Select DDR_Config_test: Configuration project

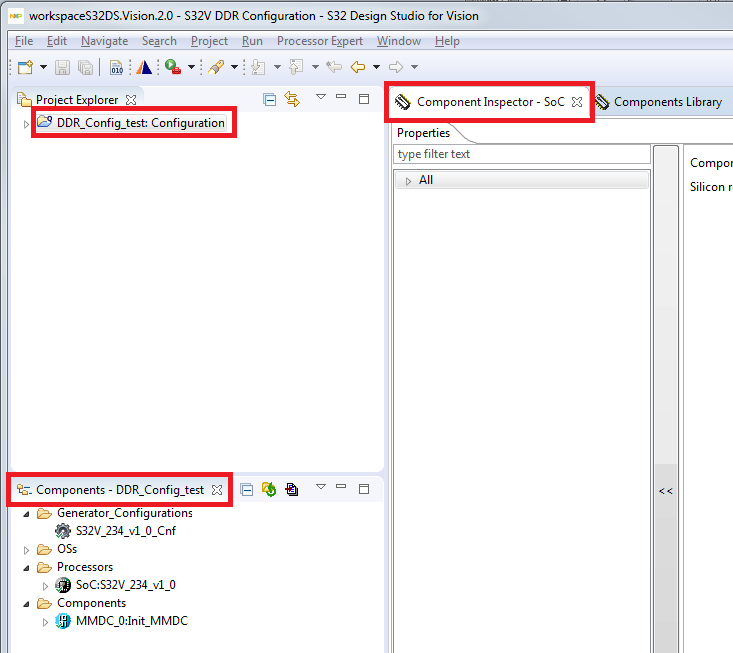[131, 123]
